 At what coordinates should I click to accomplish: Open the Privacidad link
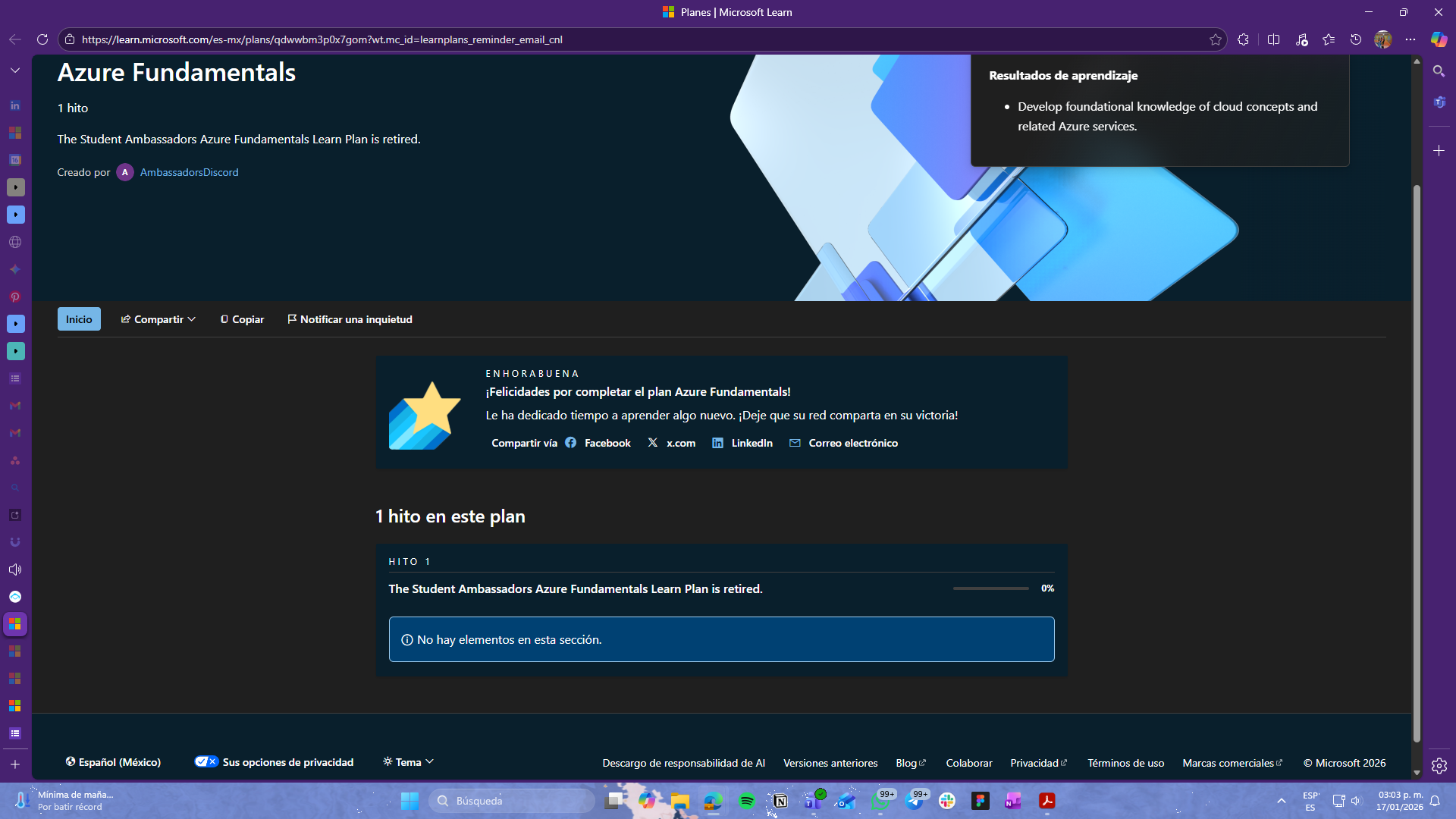[x=1038, y=763]
